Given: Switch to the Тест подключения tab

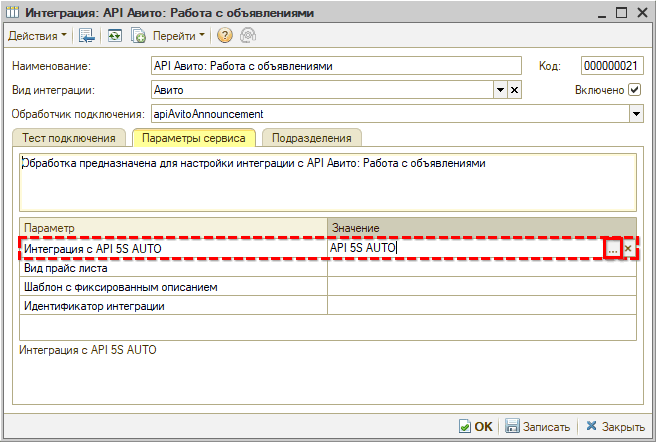Looking at the screenshot, I should point(70,138).
